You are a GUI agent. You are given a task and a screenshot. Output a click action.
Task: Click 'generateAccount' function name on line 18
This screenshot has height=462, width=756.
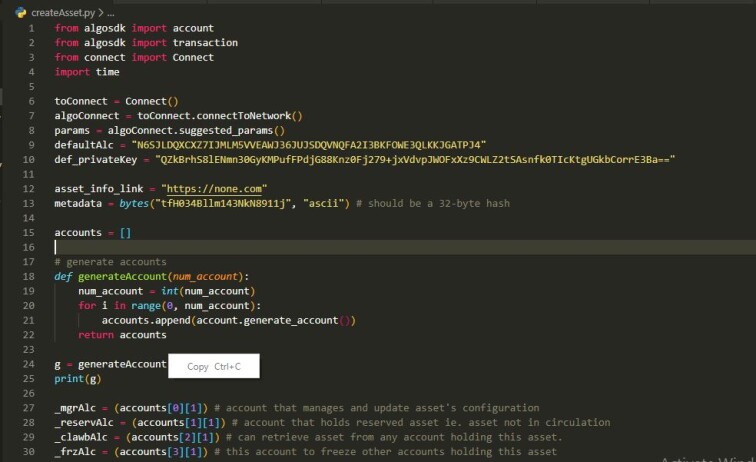point(122,276)
